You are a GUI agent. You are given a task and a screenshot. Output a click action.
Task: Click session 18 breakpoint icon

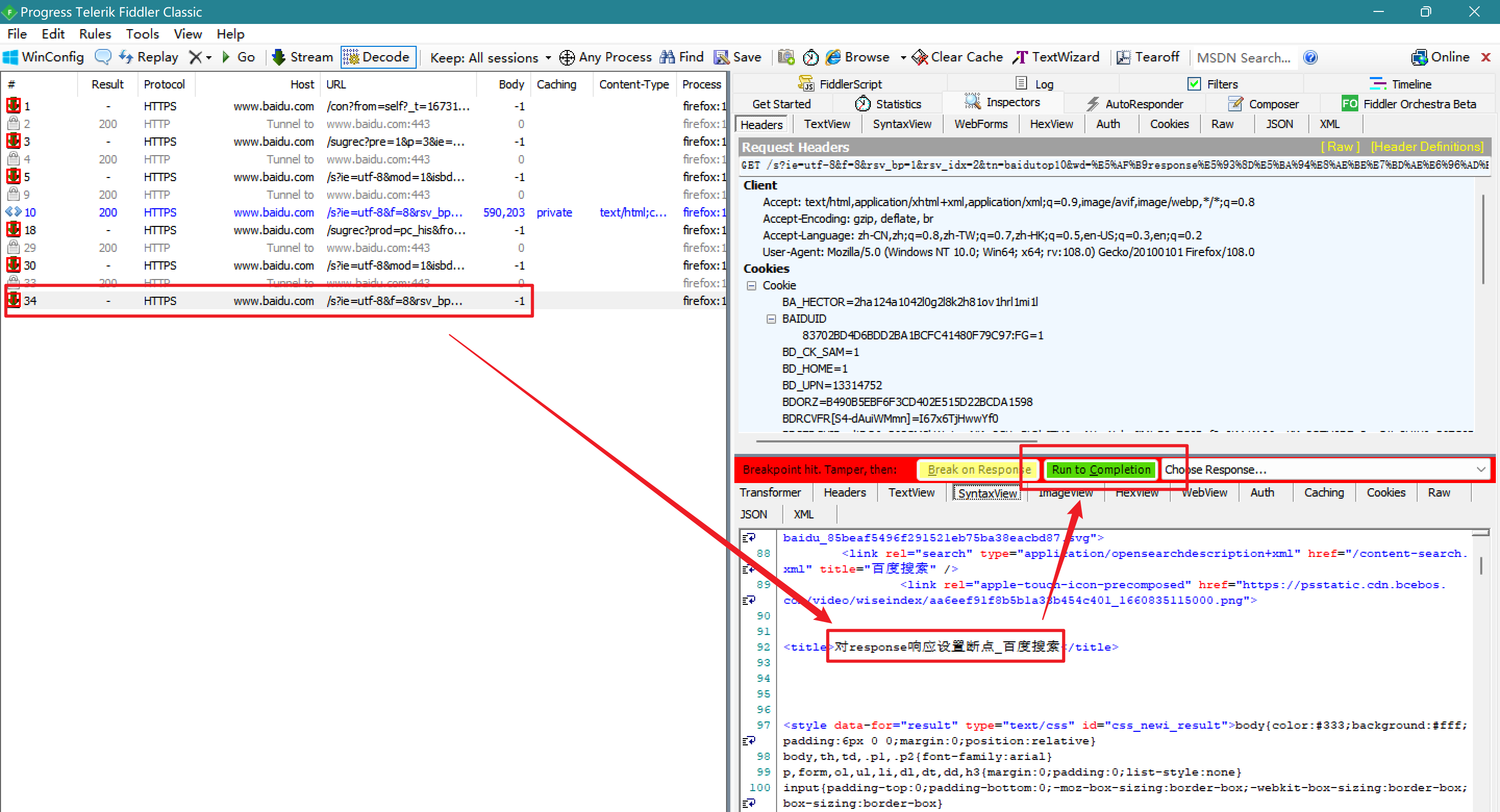14,230
